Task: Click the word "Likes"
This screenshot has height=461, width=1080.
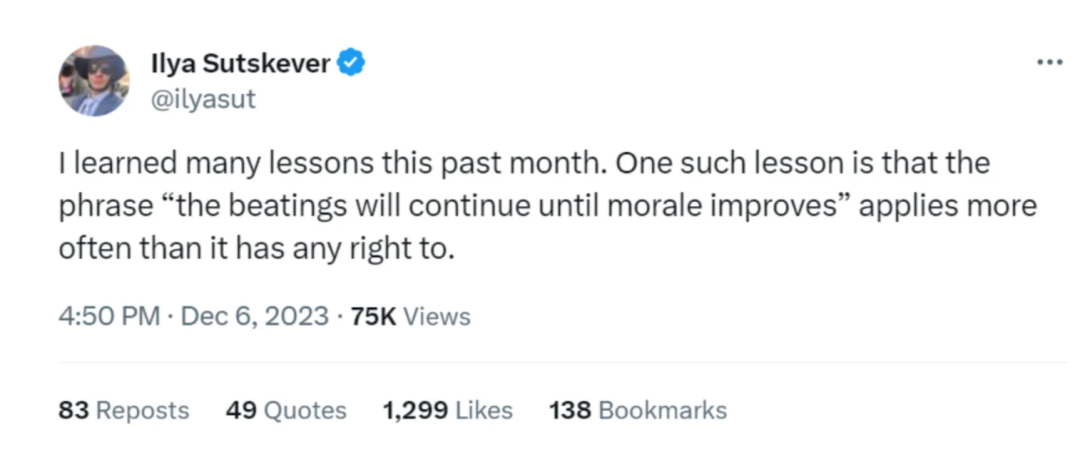Action: 484,410
